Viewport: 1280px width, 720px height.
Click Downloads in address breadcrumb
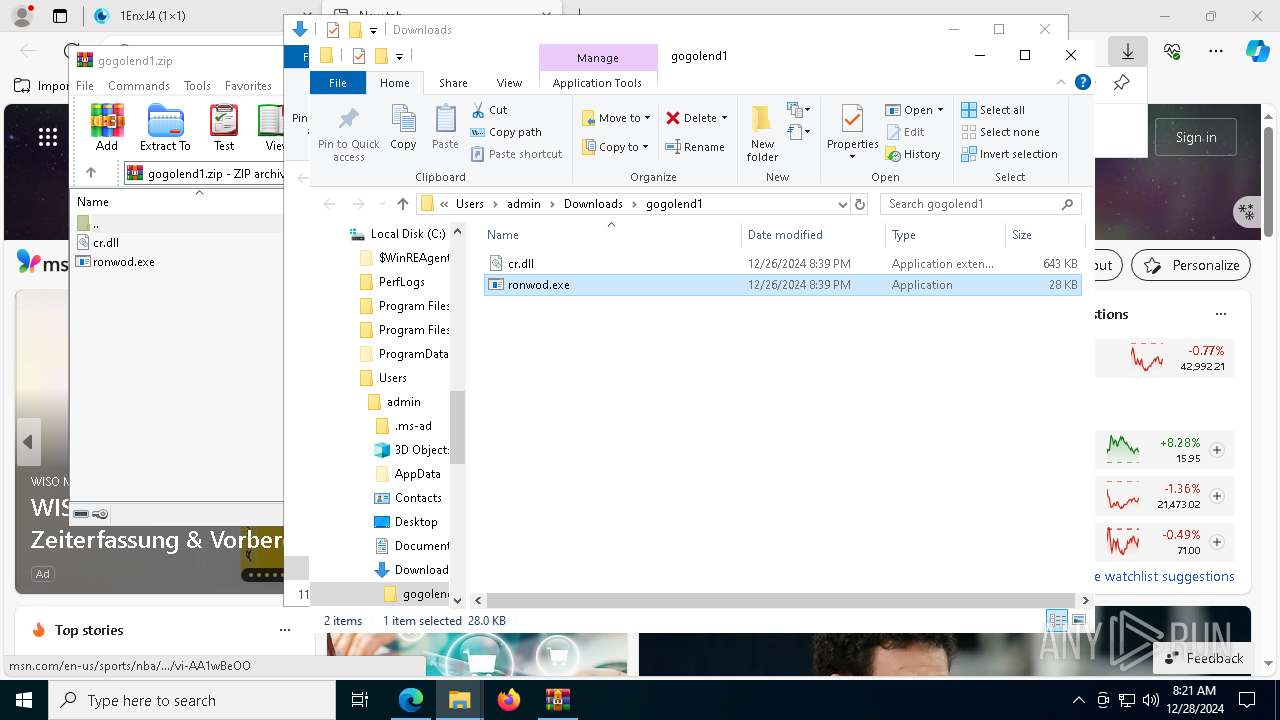coord(593,204)
